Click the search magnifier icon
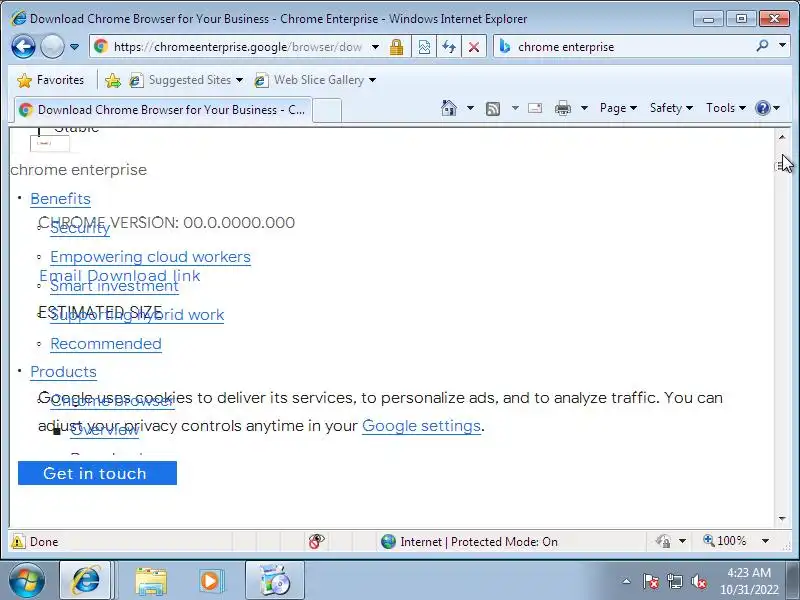This screenshot has width=800, height=600. (x=762, y=46)
